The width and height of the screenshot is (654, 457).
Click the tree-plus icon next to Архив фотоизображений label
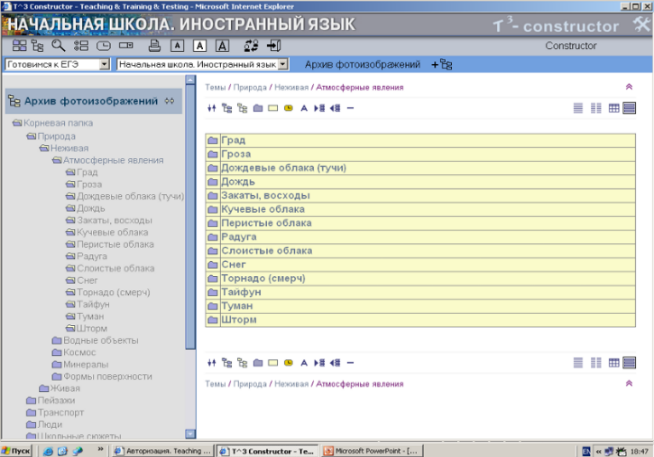click(x=441, y=64)
